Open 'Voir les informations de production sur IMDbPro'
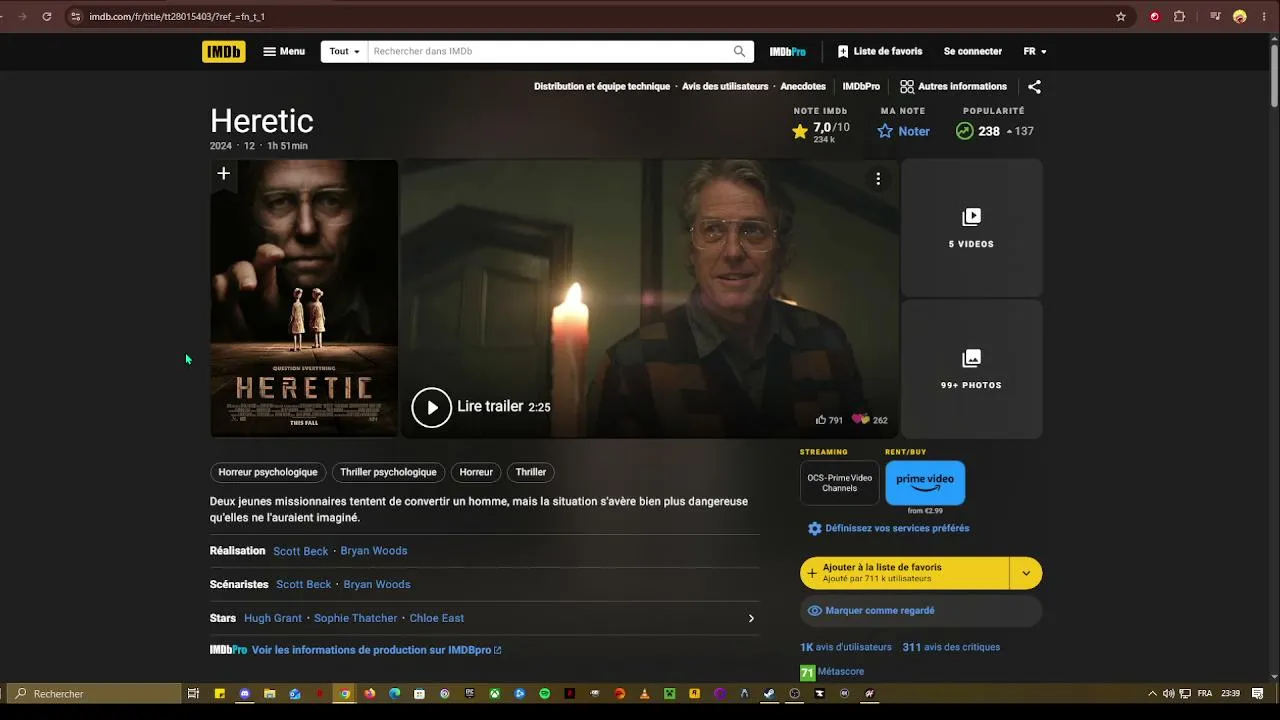1280x720 pixels. (x=376, y=650)
